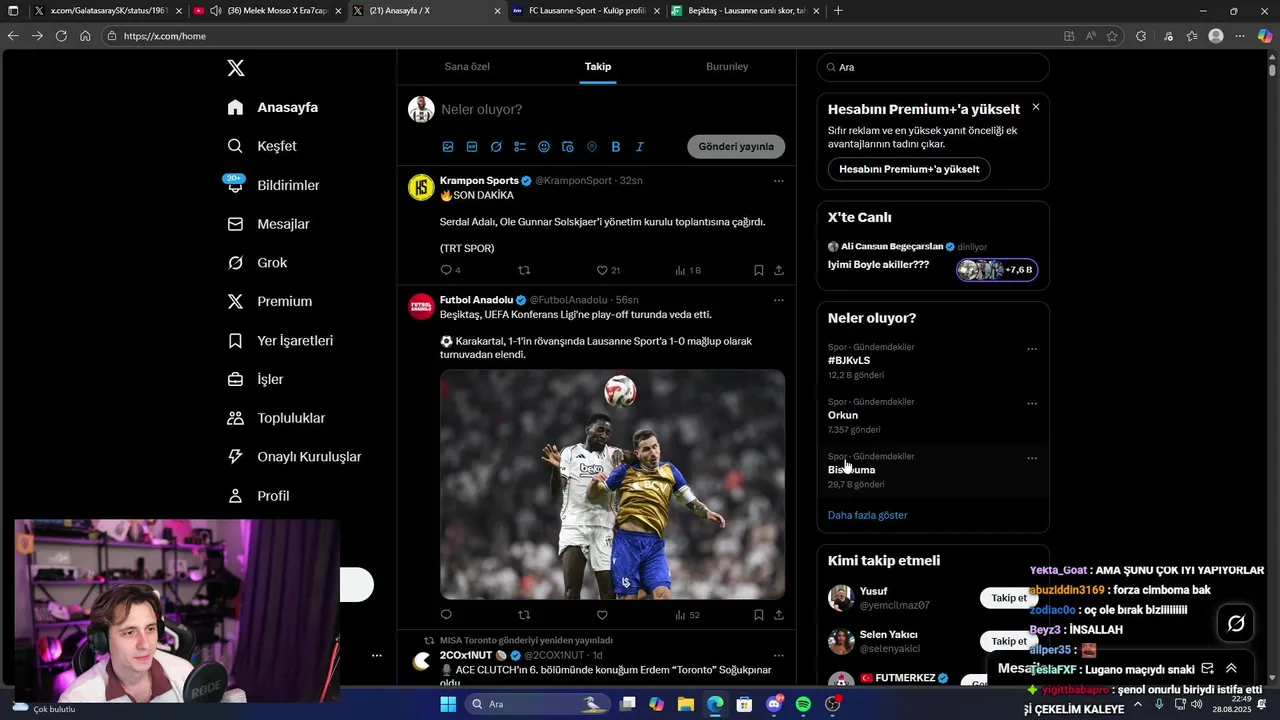Switch to Takip timeline tab
The width and height of the screenshot is (1280, 720).
pos(598,66)
